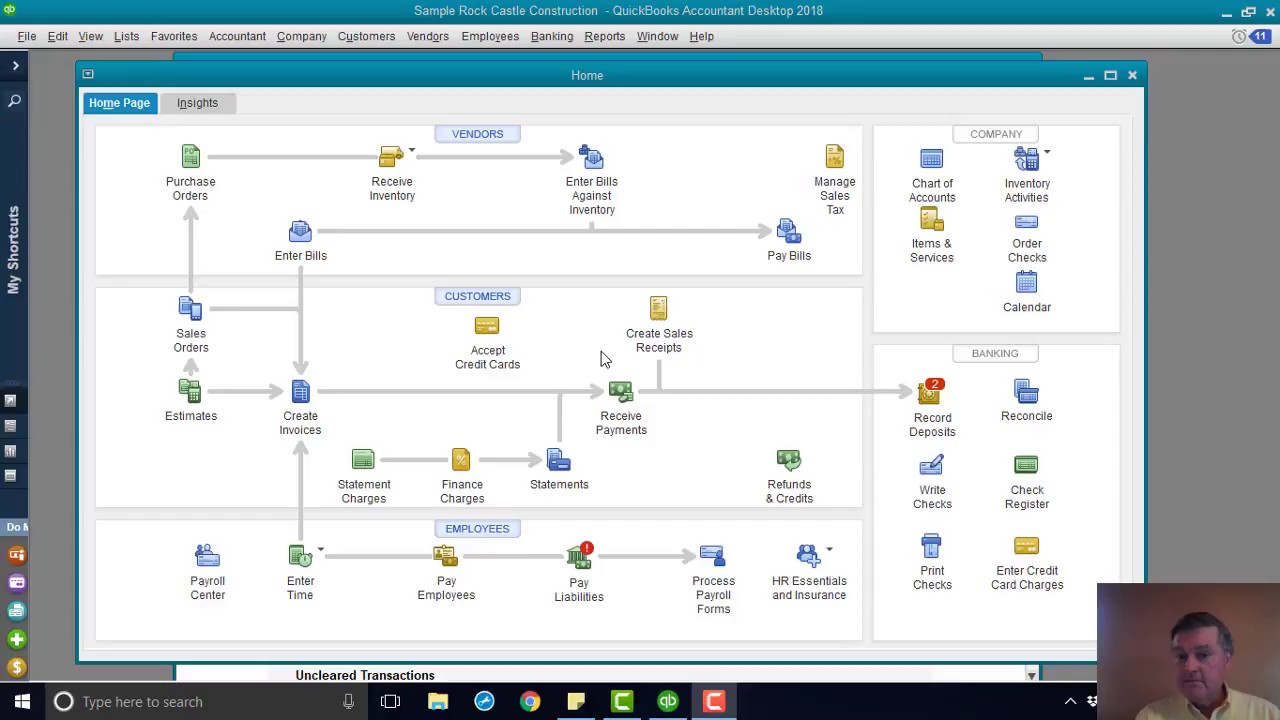Open Sales Orders
1280x720 pixels.
tap(190, 309)
